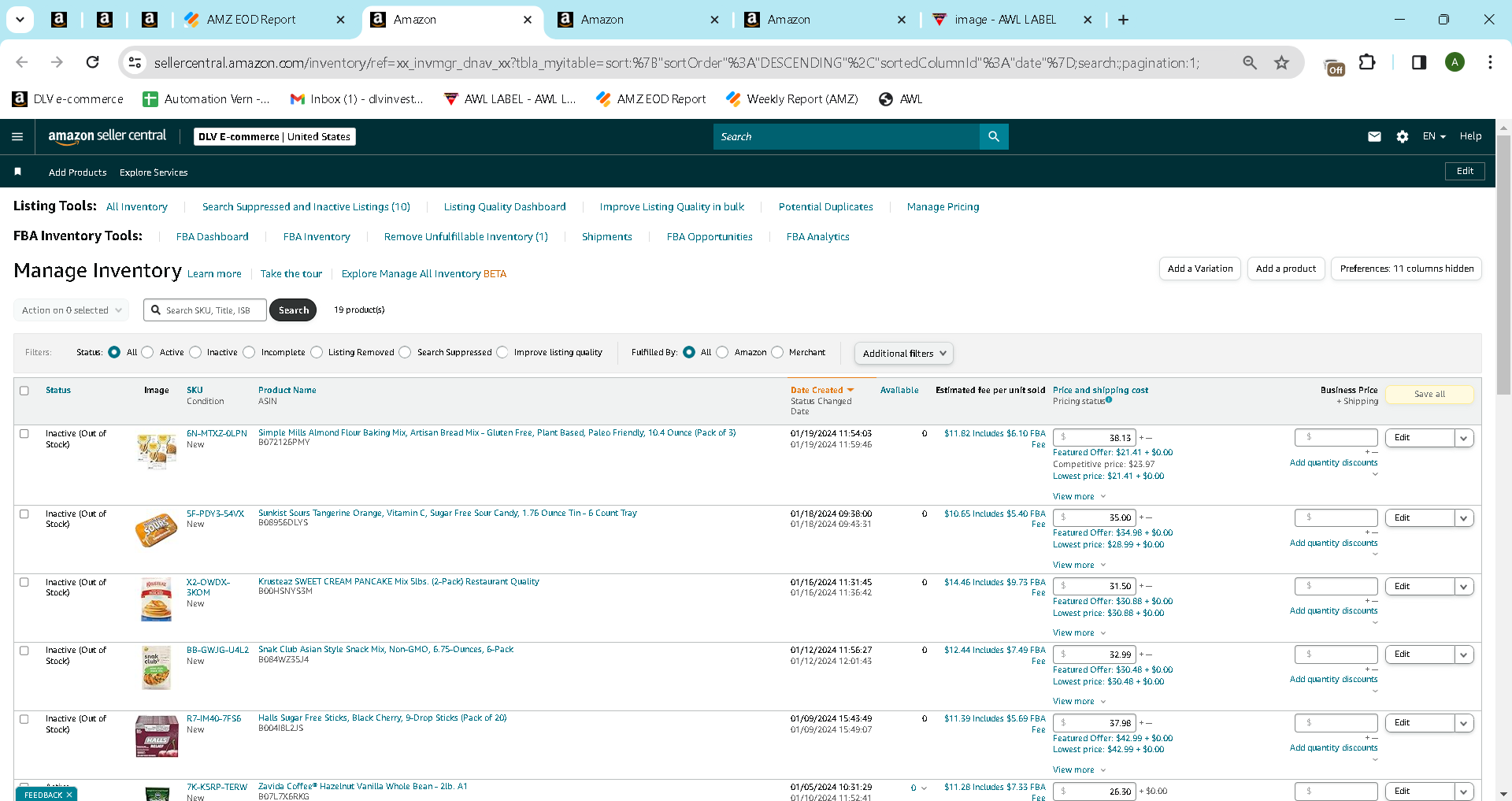Screen dimensions: 1512x801
Task: Click the price field showing 38.13
Action: pyautogui.click(x=1095, y=438)
